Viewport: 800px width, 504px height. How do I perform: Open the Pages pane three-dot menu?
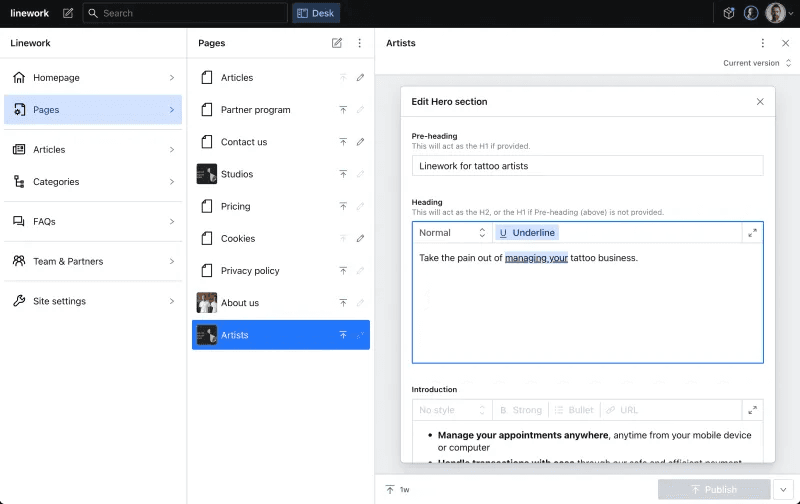360,43
